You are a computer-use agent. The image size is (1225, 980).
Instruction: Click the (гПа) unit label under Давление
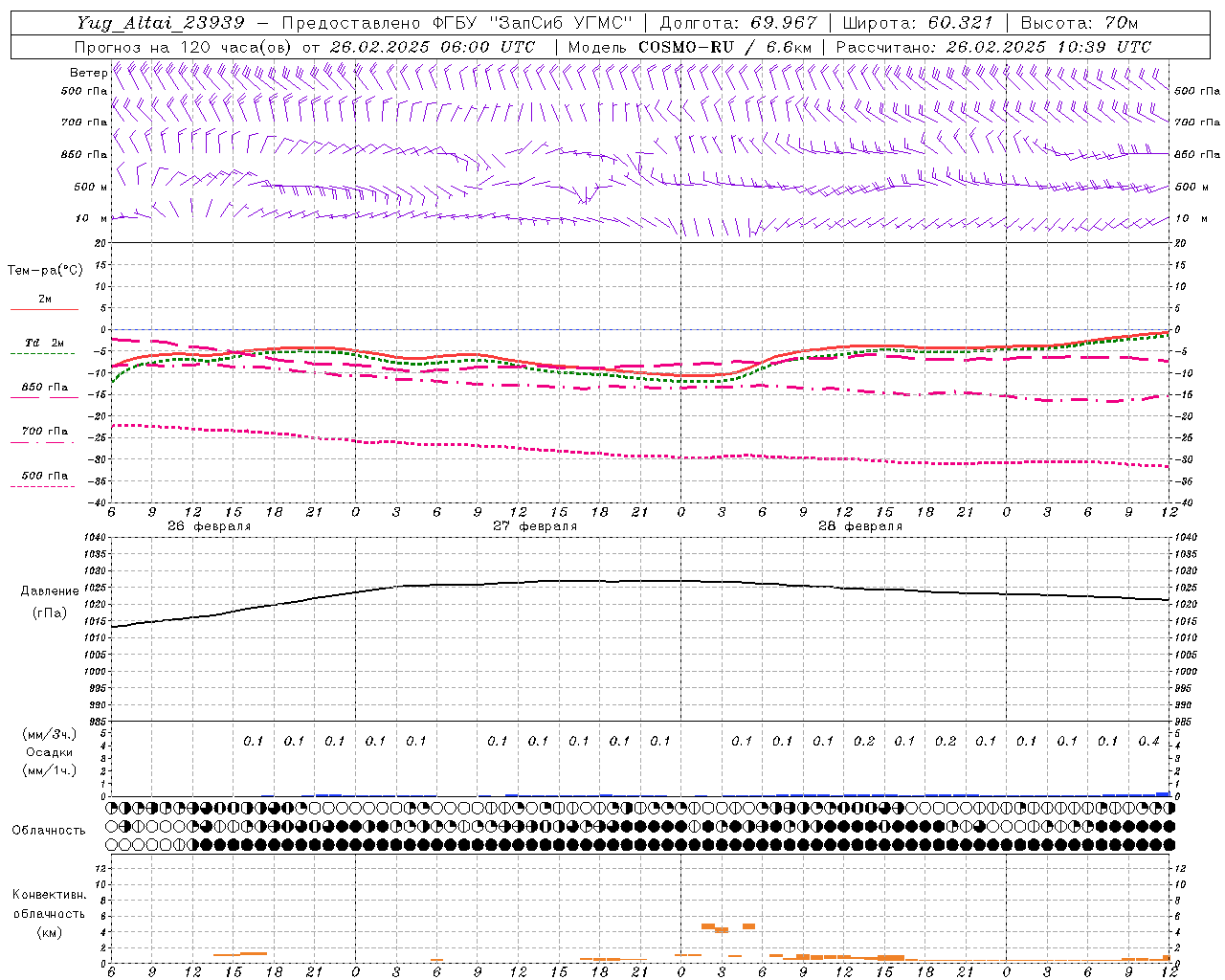coord(50,613)
